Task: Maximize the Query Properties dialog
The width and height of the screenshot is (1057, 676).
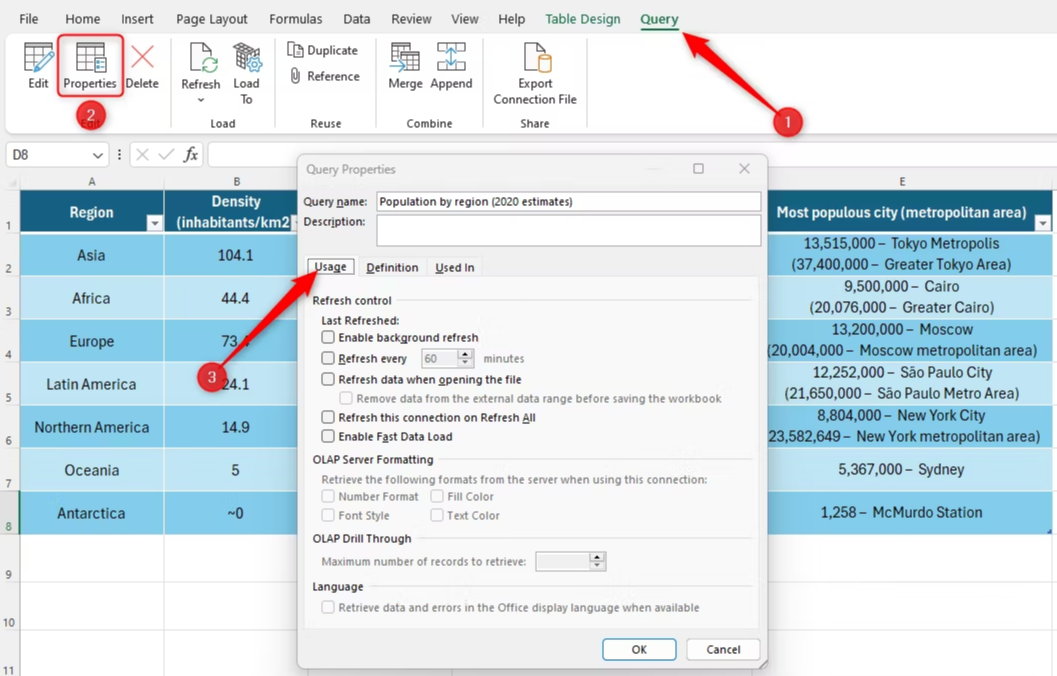Action: pos(698,168)
